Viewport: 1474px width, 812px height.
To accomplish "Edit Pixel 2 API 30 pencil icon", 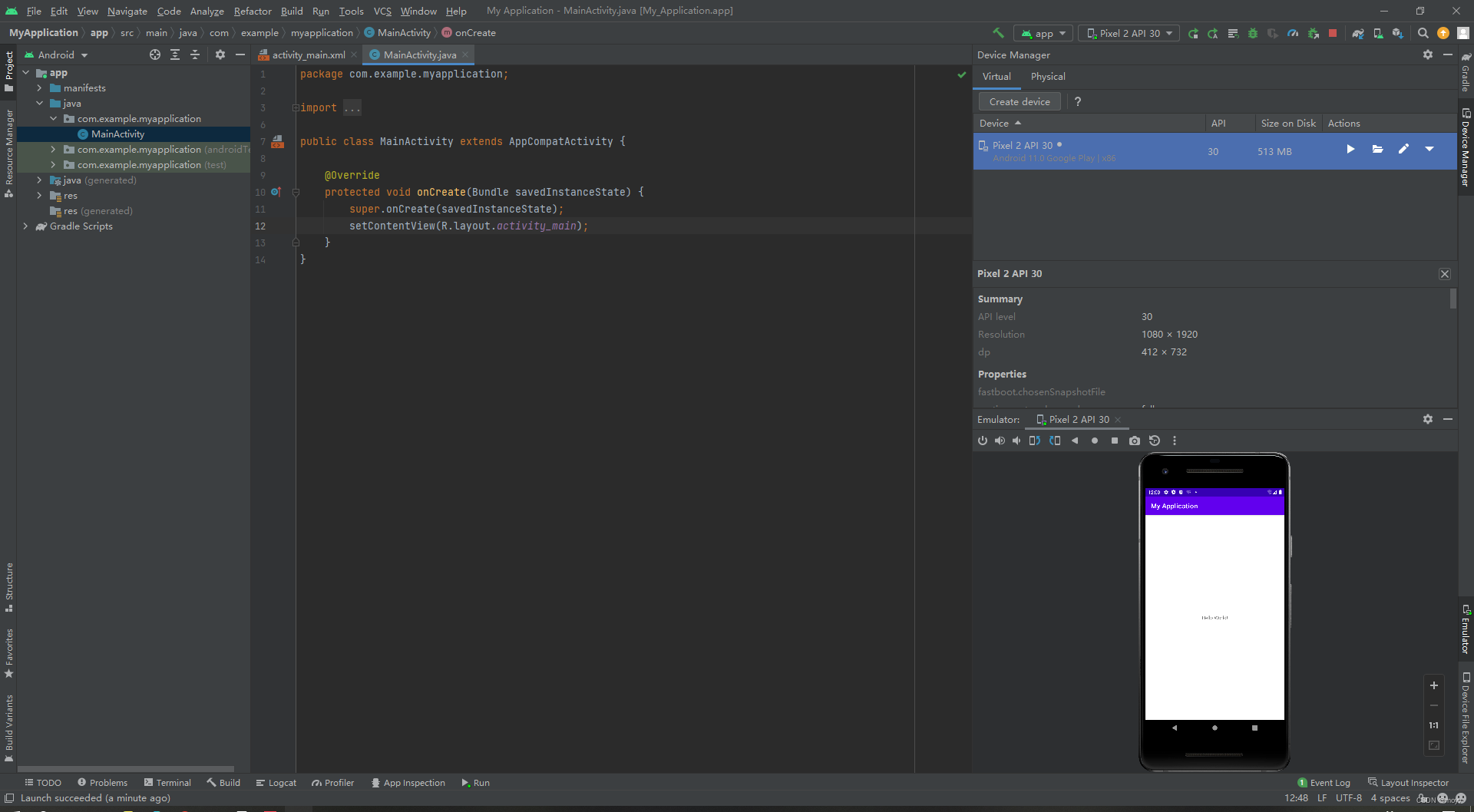I will pyautogui.click(x=1403, y=150).
